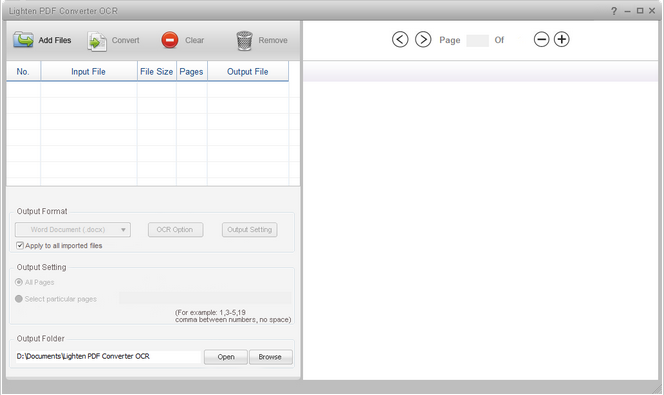The width and height of the screenshot is (664, 395).
Task: Click the Convert text label
Action: click(x=126, y=40)
